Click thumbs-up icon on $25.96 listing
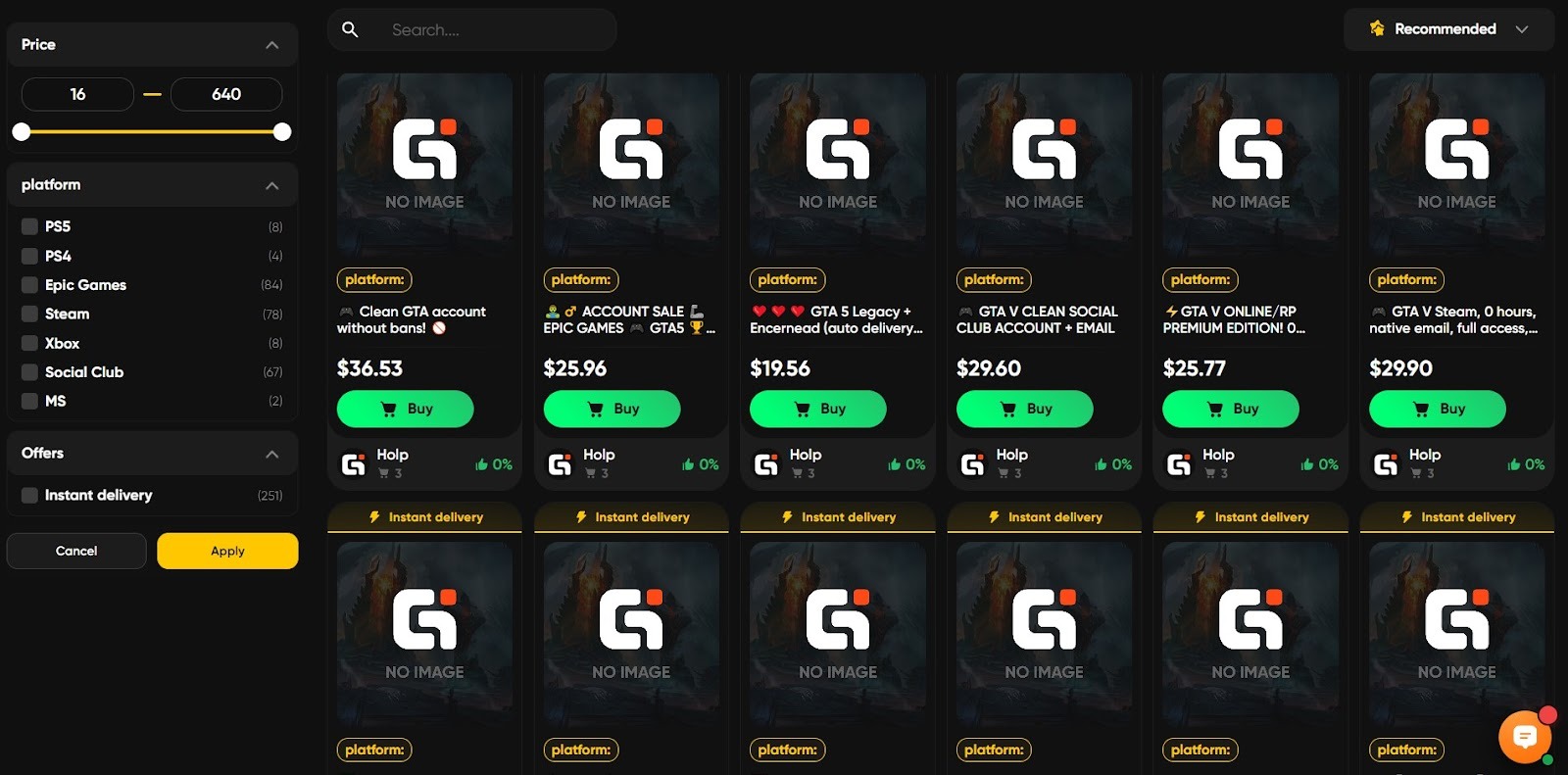 [x=688, y=464]
